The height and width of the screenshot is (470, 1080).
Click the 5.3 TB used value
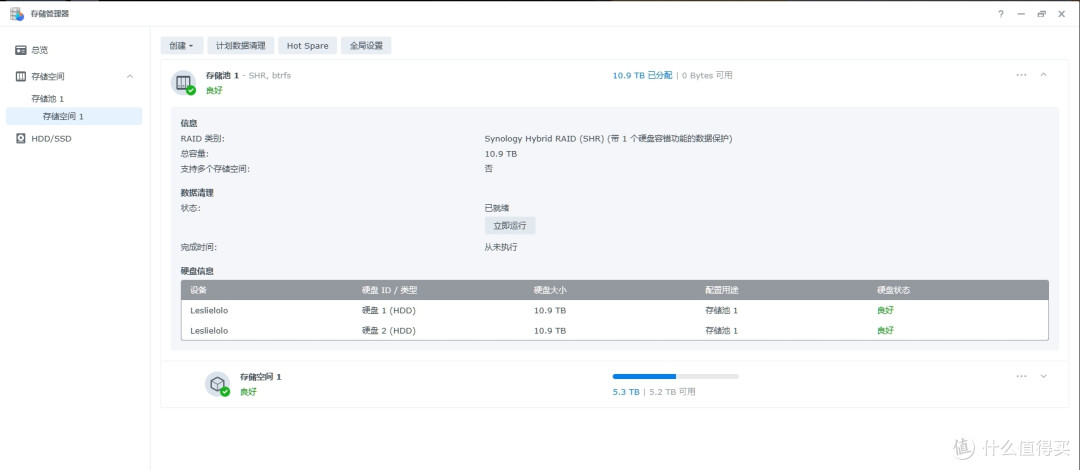pyautogui.click(x=626, y=392)
